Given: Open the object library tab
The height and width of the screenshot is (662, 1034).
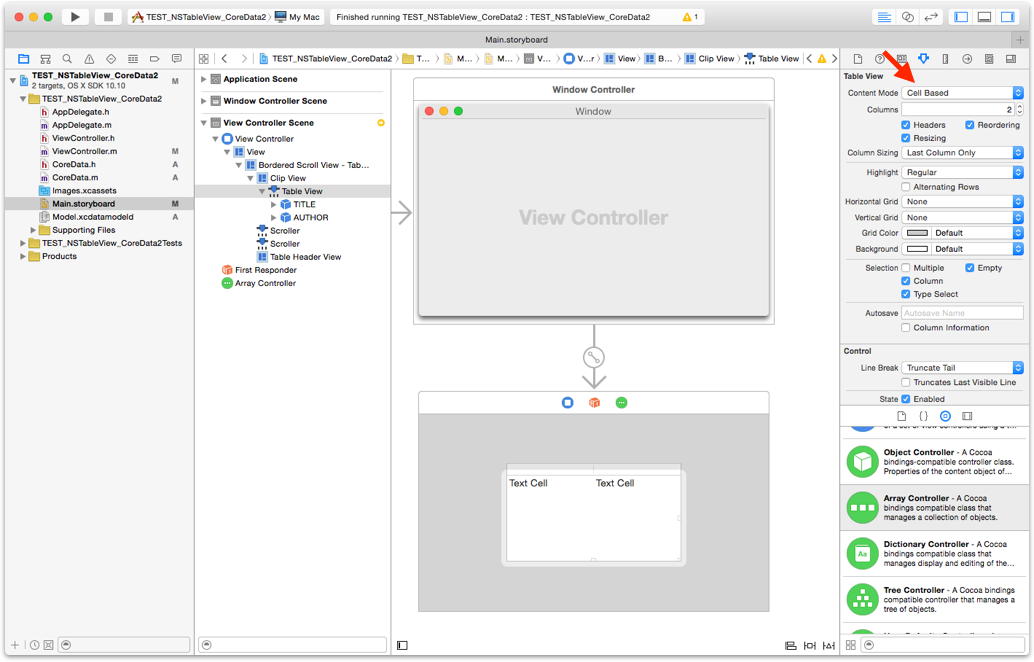Looking at the screenshot, I should click(945, 416).
